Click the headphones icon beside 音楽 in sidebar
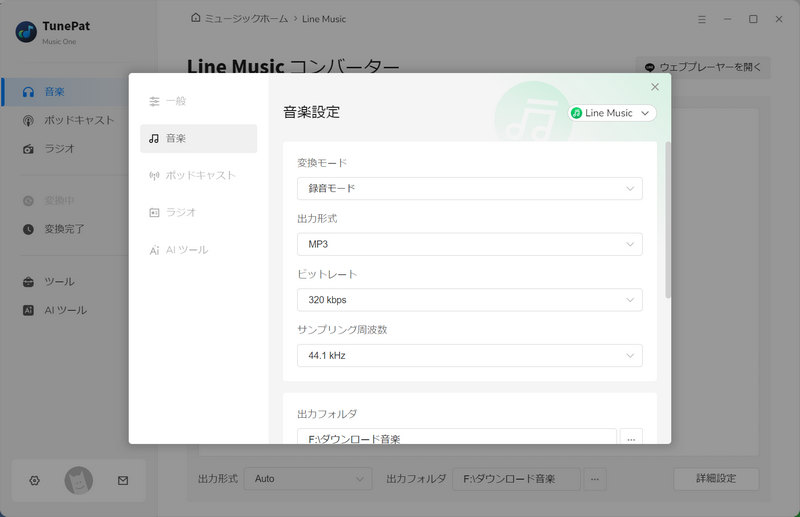The width and height of the screenshot is (800, 517). tap(29, 92)
